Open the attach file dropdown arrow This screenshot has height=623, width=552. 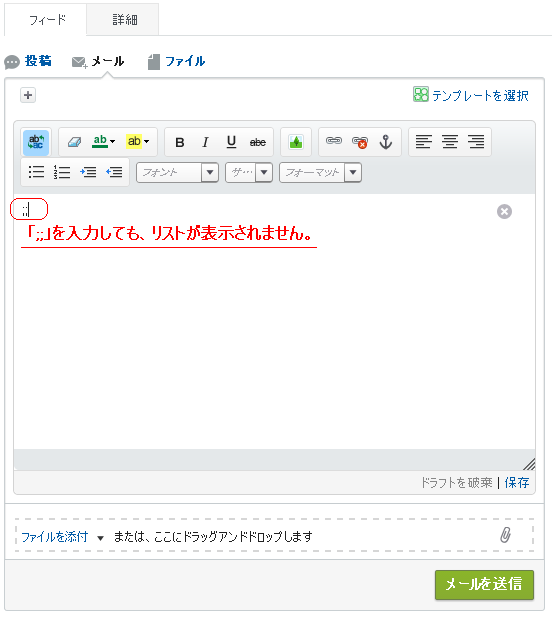[x=101, y=538]
